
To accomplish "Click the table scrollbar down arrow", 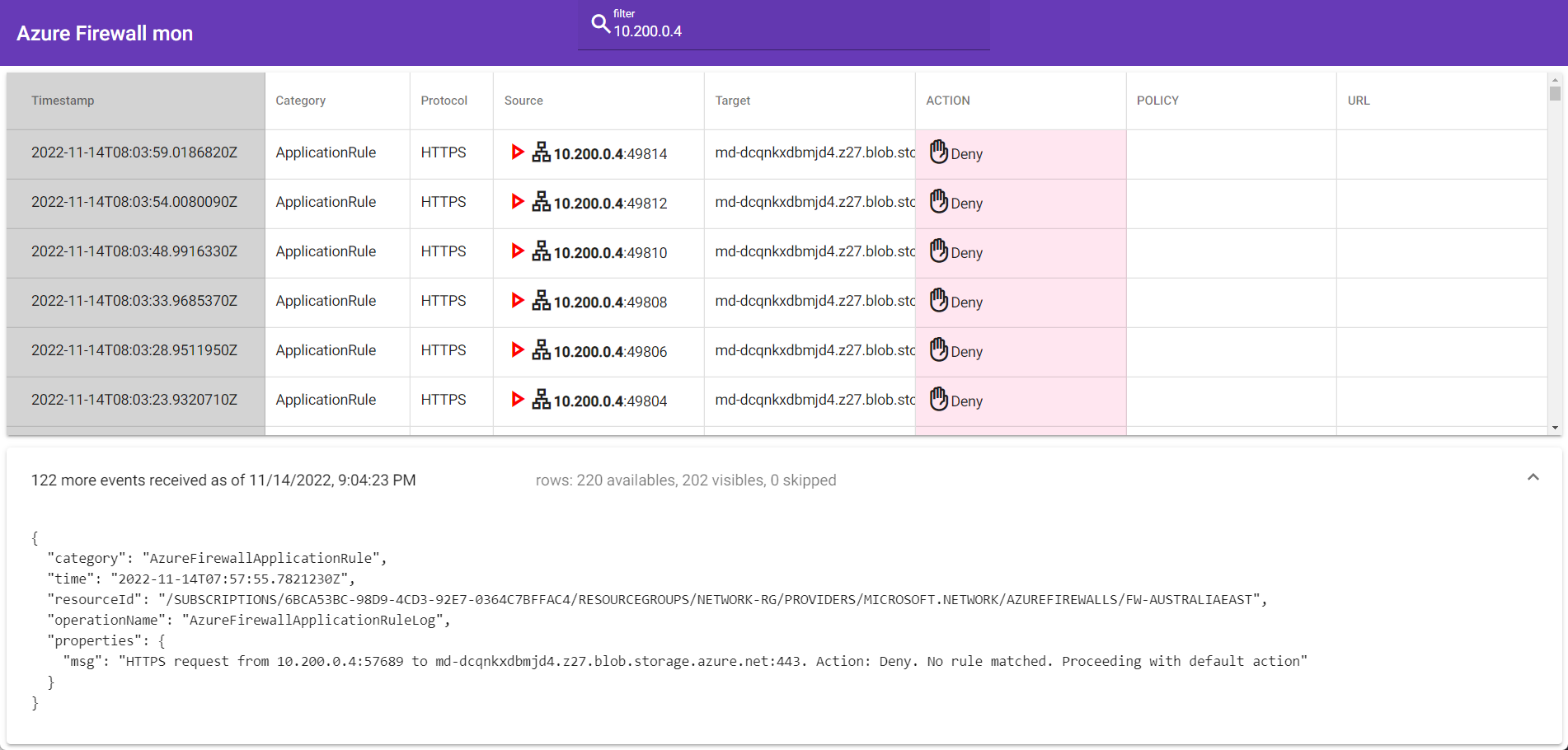I will (x=1555, y=428).
